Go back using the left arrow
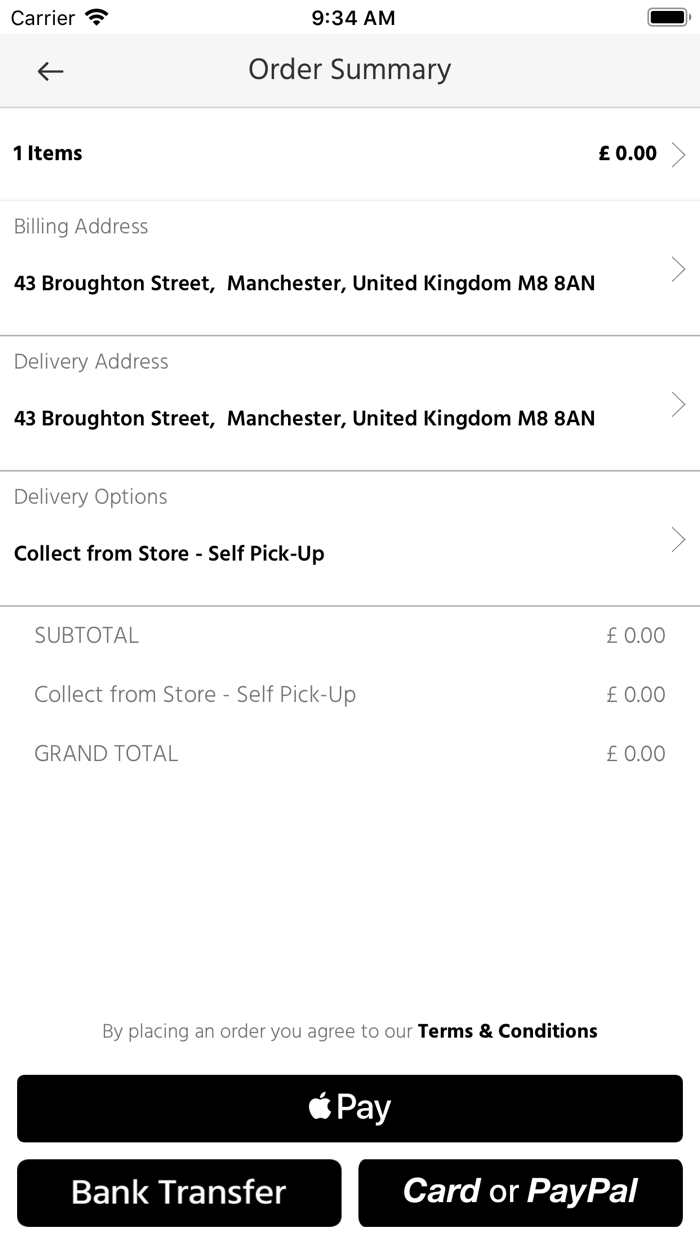This screenshot has height=1244, width=700. click(50, 71)
